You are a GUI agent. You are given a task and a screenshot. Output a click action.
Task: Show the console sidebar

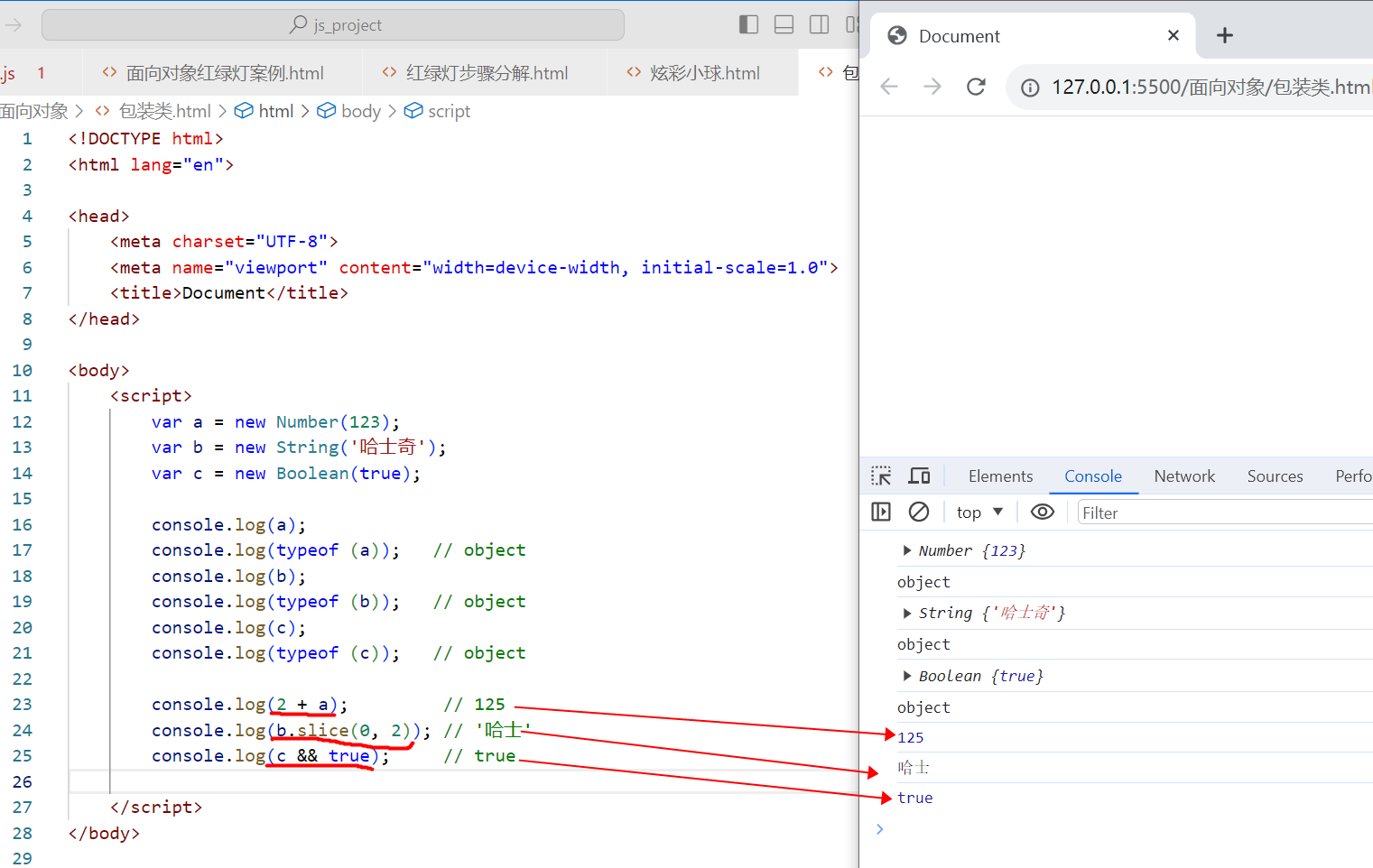pyautogui.click(x=881, y=512)
